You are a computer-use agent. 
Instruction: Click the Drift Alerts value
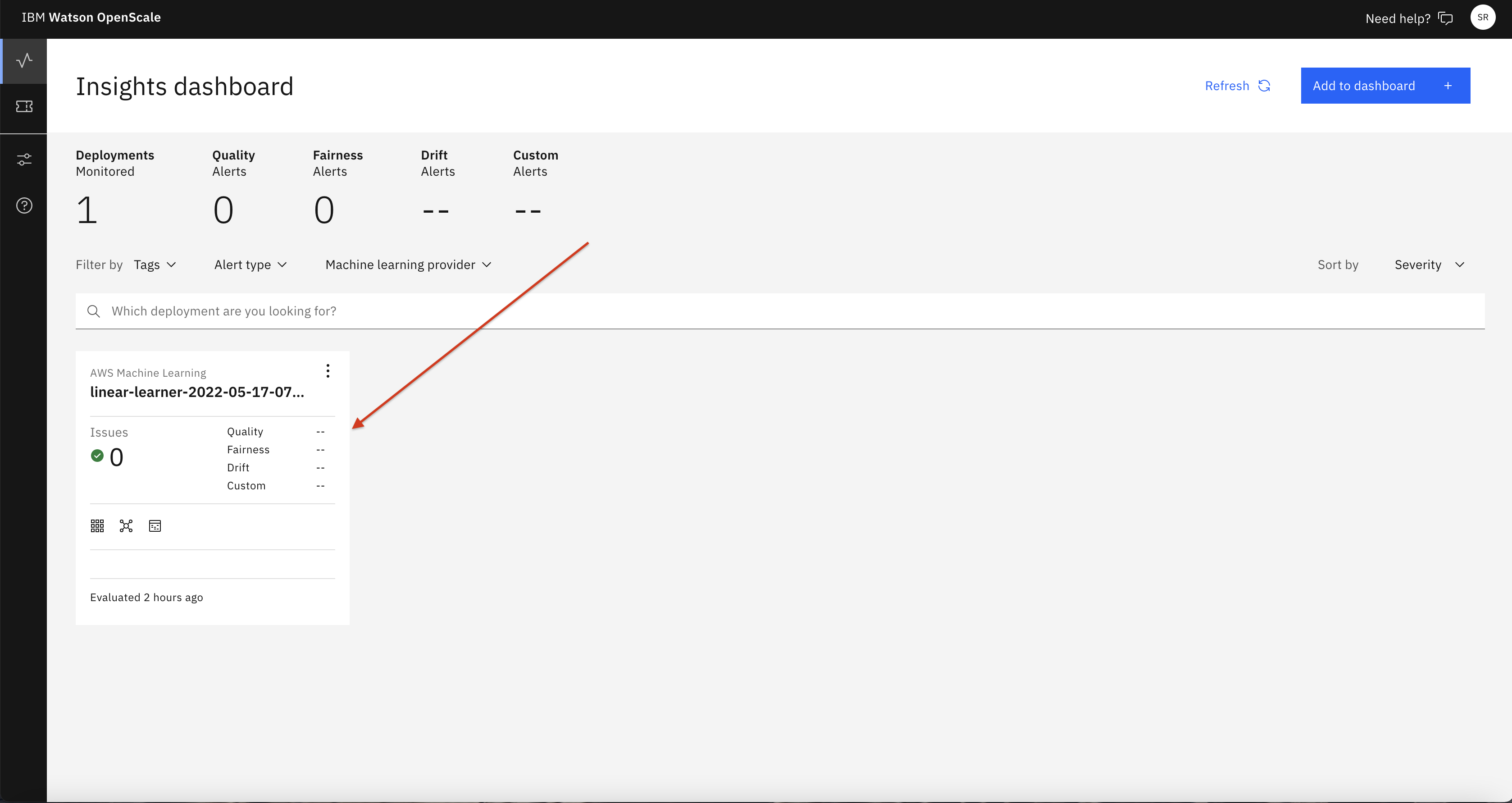click(436, 210)
